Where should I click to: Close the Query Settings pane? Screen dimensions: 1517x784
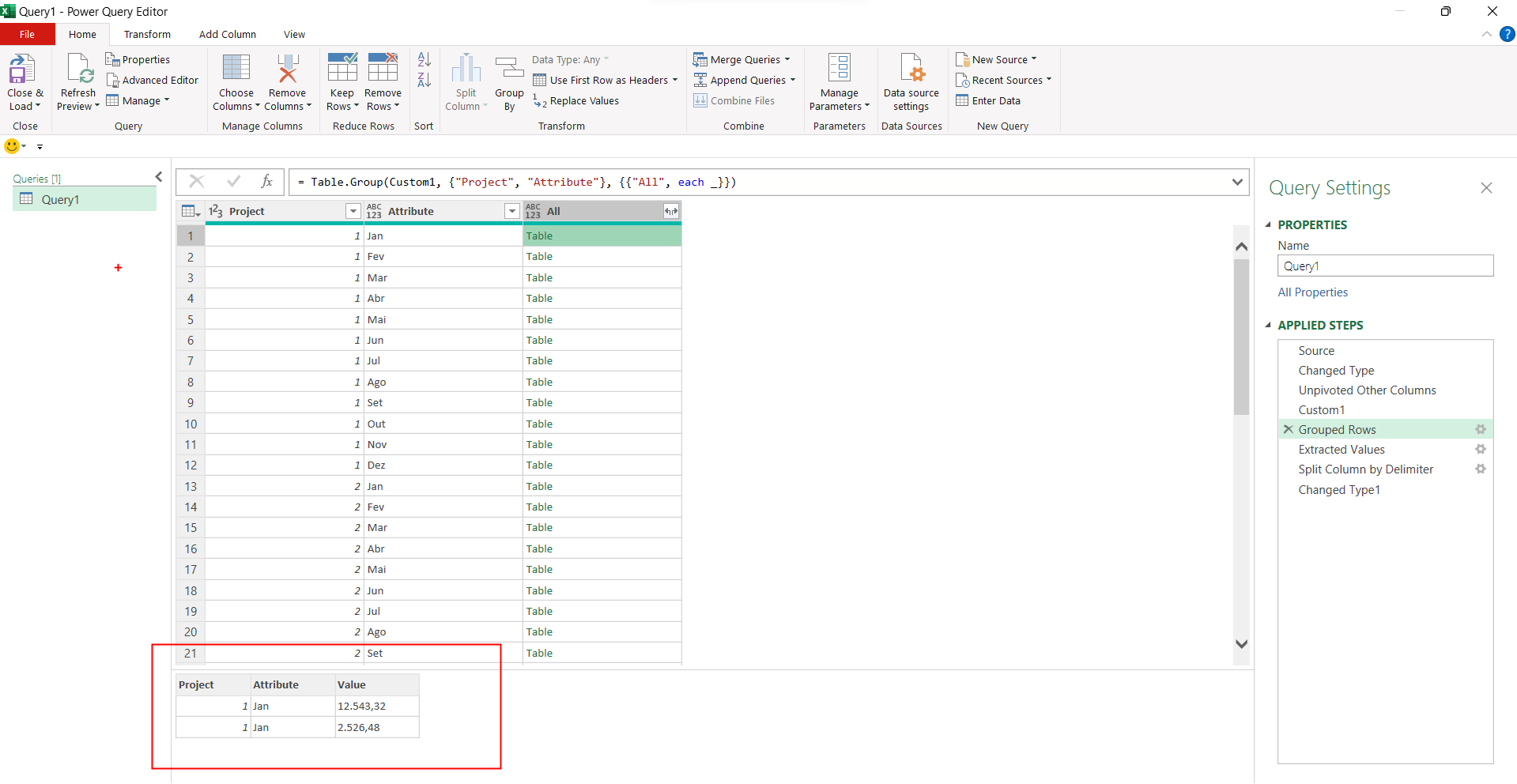click(1486, 187)
